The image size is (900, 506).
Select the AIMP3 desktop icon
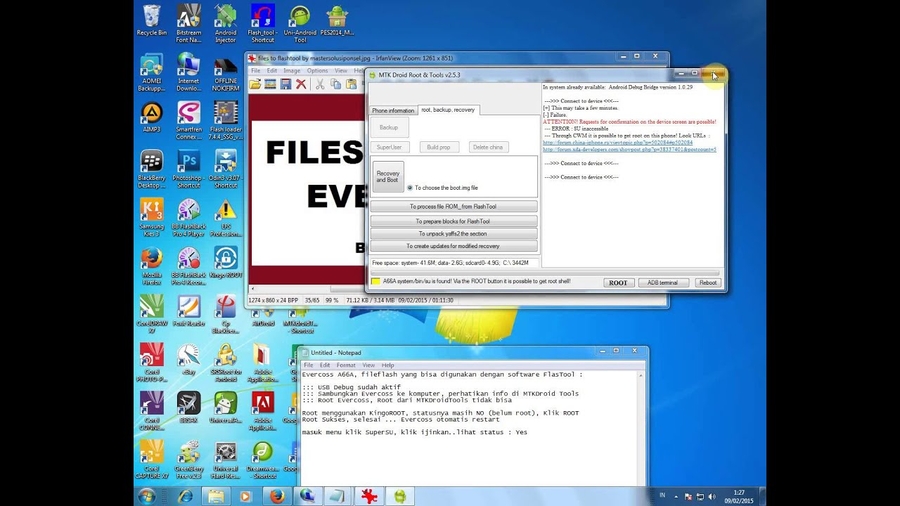[x=152, y=117]
